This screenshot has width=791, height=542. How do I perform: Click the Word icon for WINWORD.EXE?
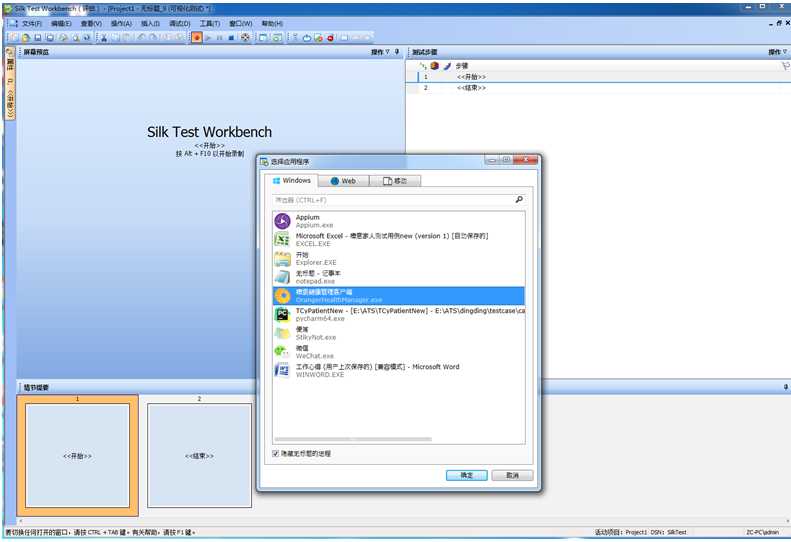point(282,370)
